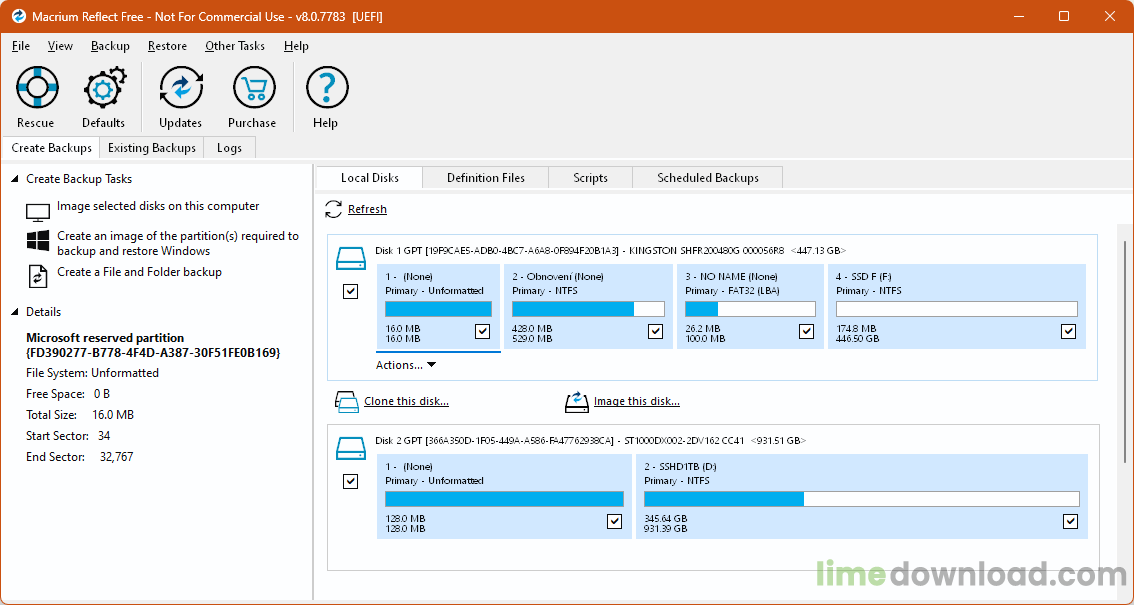The image size is (1134, 605).
Task: Collapse the Create Backup Tasks section
Action: 15,179
